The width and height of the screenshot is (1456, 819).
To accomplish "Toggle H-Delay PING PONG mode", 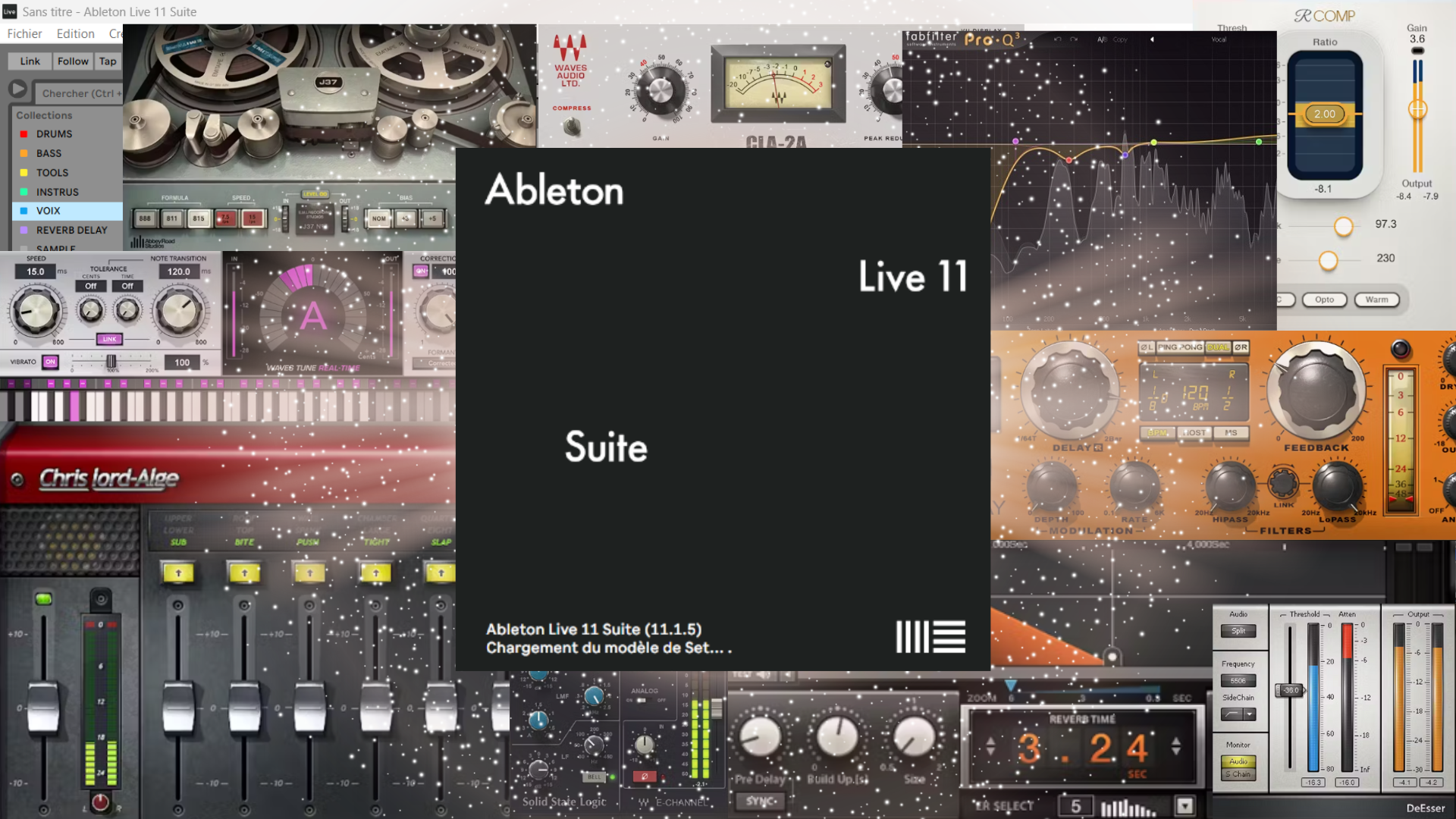I will [x=1180, y=347].
